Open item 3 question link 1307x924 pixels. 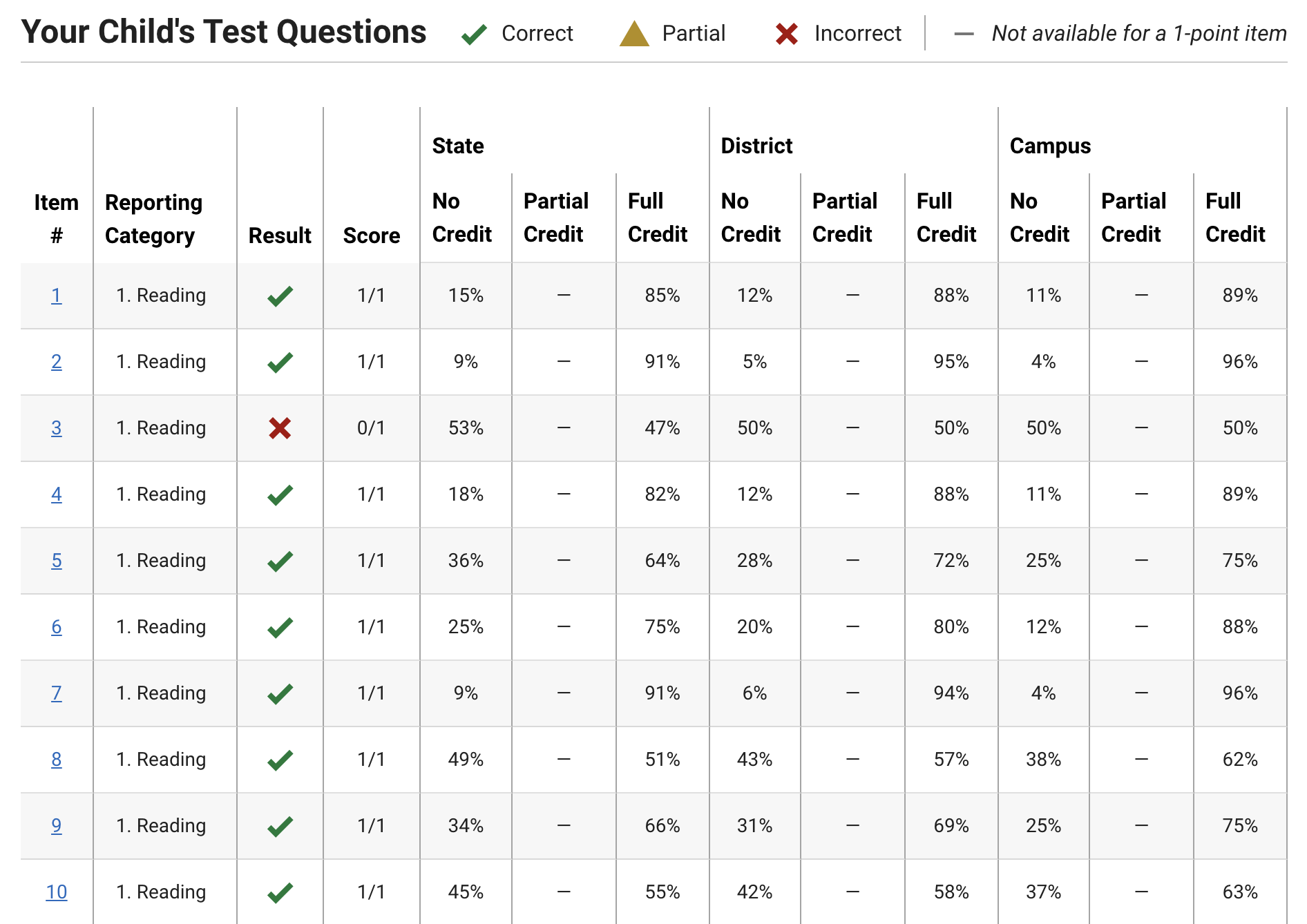pyautogui.click(x=57, y=428)
